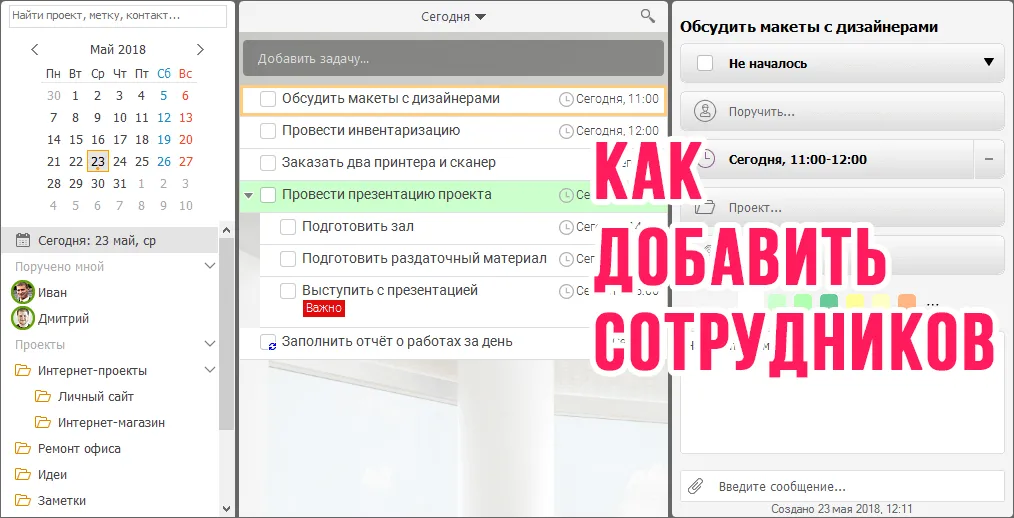Click the assignee person icon
Screen dimensions: 1014x518
705,112
